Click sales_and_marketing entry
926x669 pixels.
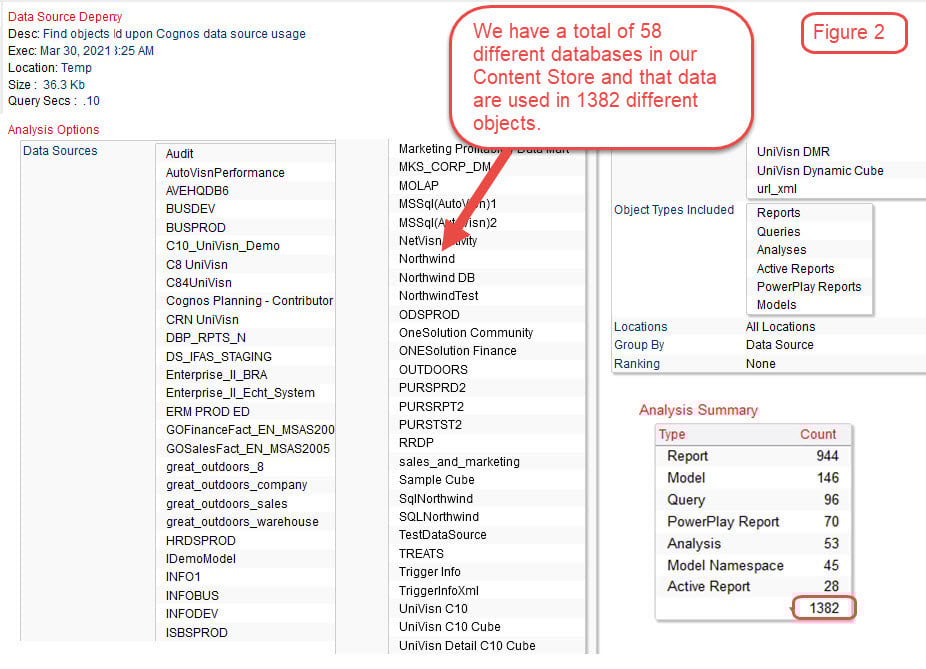pyautogui.click(x=459, y=462)
